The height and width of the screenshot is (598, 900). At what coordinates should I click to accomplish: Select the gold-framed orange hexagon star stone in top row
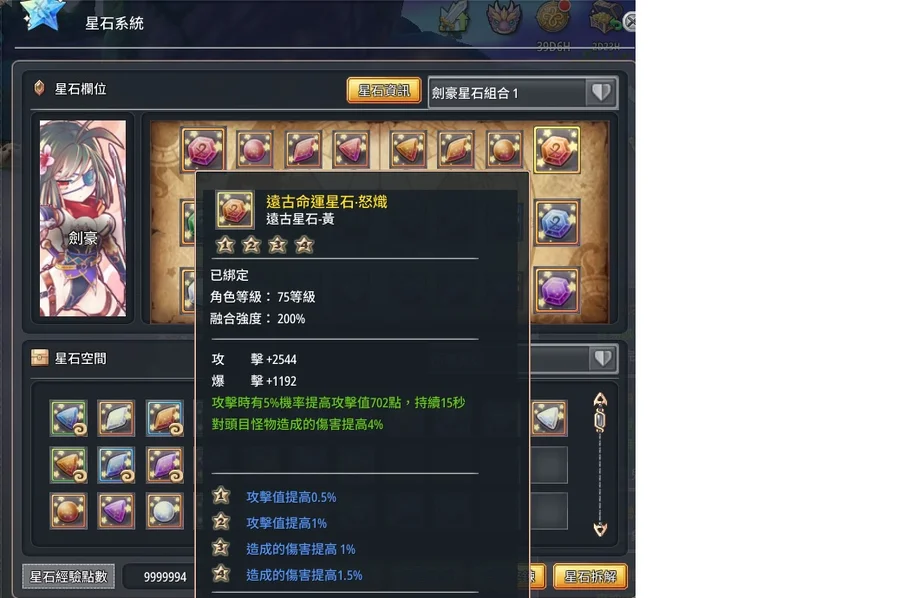click(x=556, y=150)
